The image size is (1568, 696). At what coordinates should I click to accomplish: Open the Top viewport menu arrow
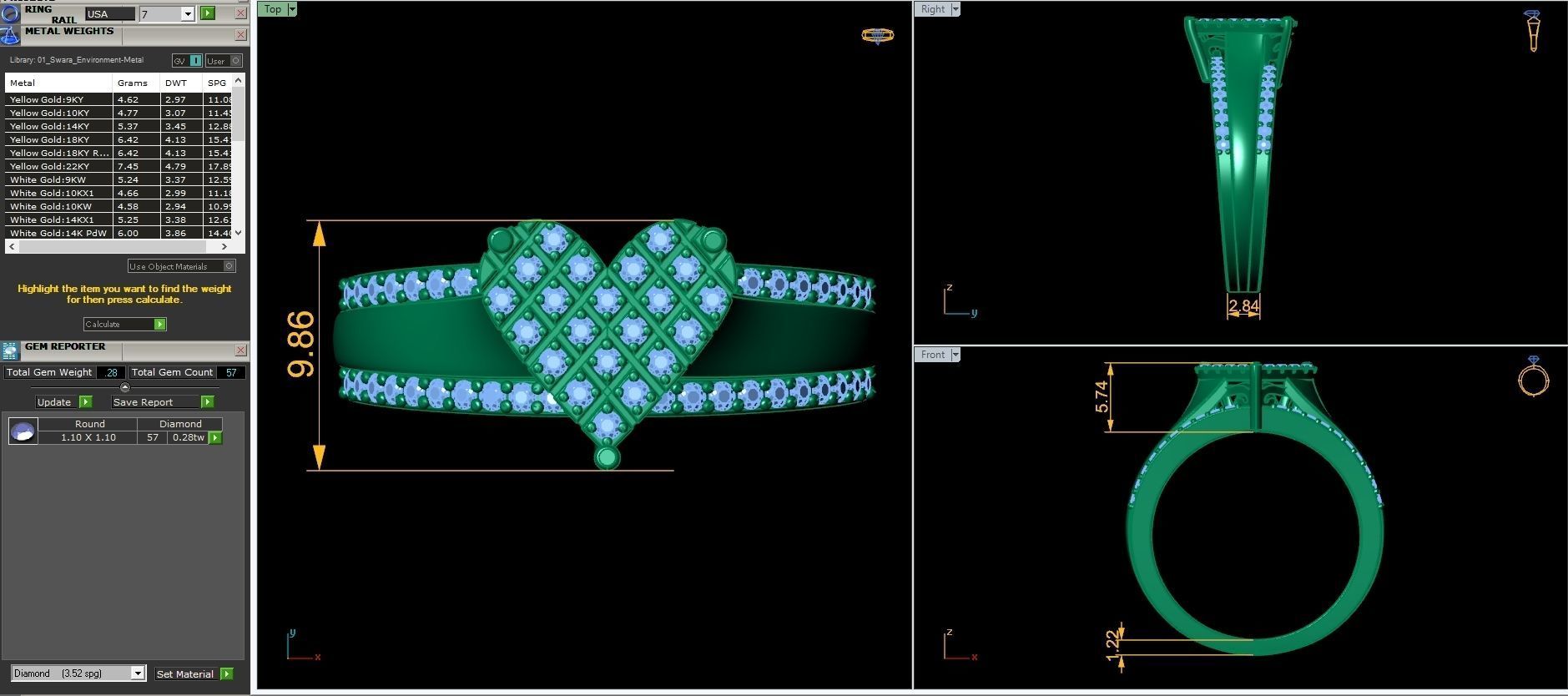292,9
